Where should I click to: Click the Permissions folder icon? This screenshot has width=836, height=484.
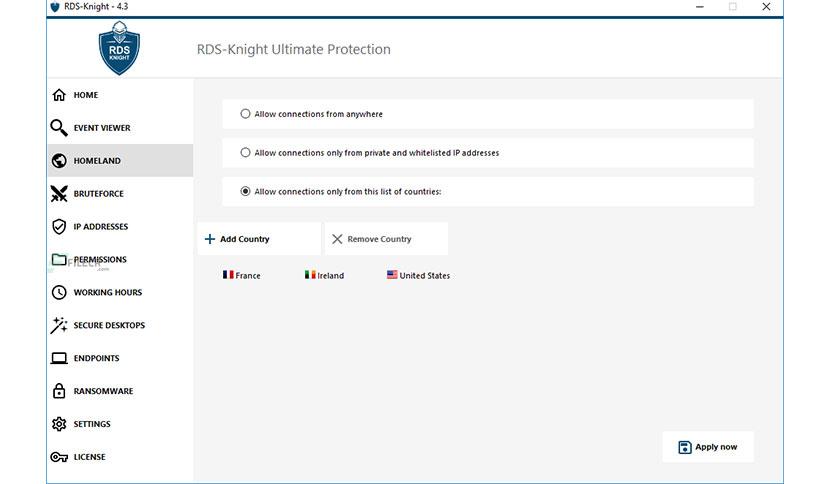coord(59,260)
